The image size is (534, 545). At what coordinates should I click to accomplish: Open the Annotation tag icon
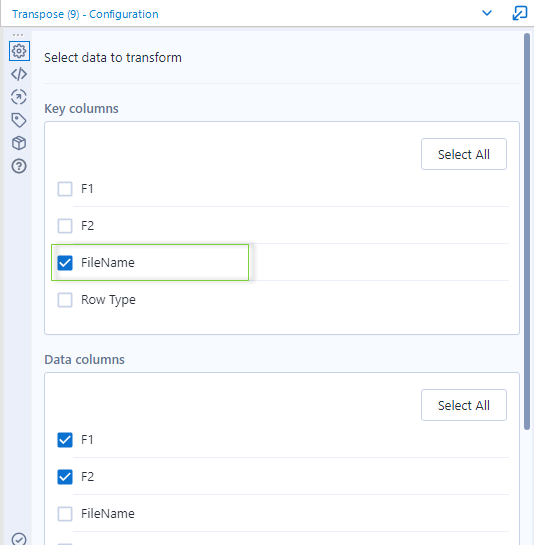click(19, 120)
